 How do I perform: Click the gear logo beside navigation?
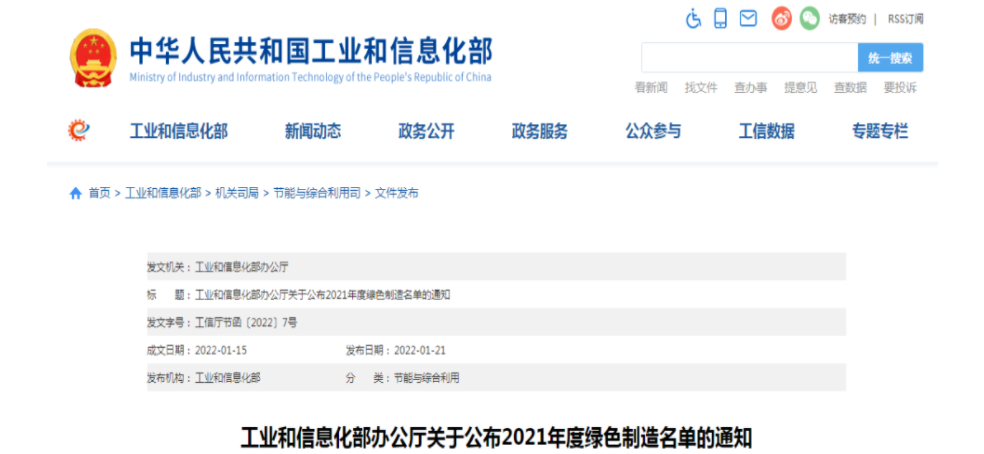tap(79, 131)
